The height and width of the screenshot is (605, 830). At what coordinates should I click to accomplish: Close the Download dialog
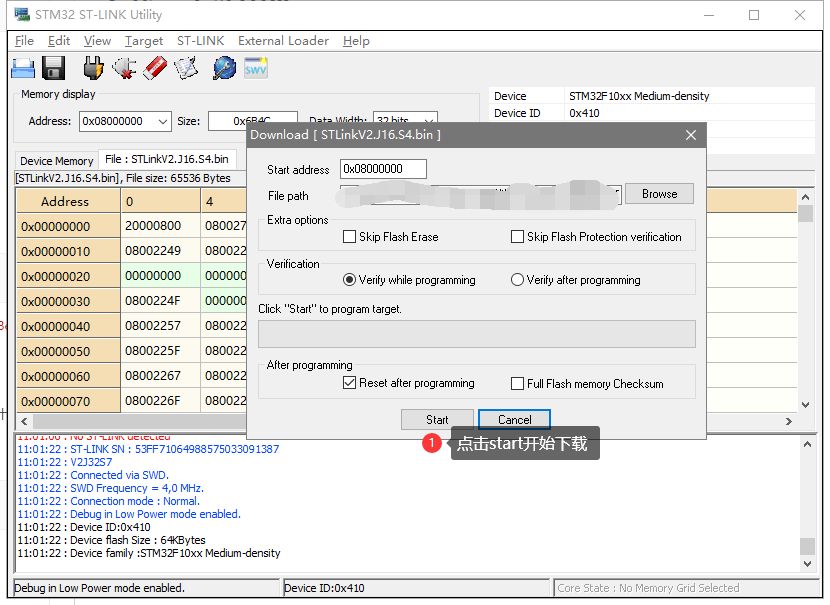pyautogui.click(x=691, y=135)
